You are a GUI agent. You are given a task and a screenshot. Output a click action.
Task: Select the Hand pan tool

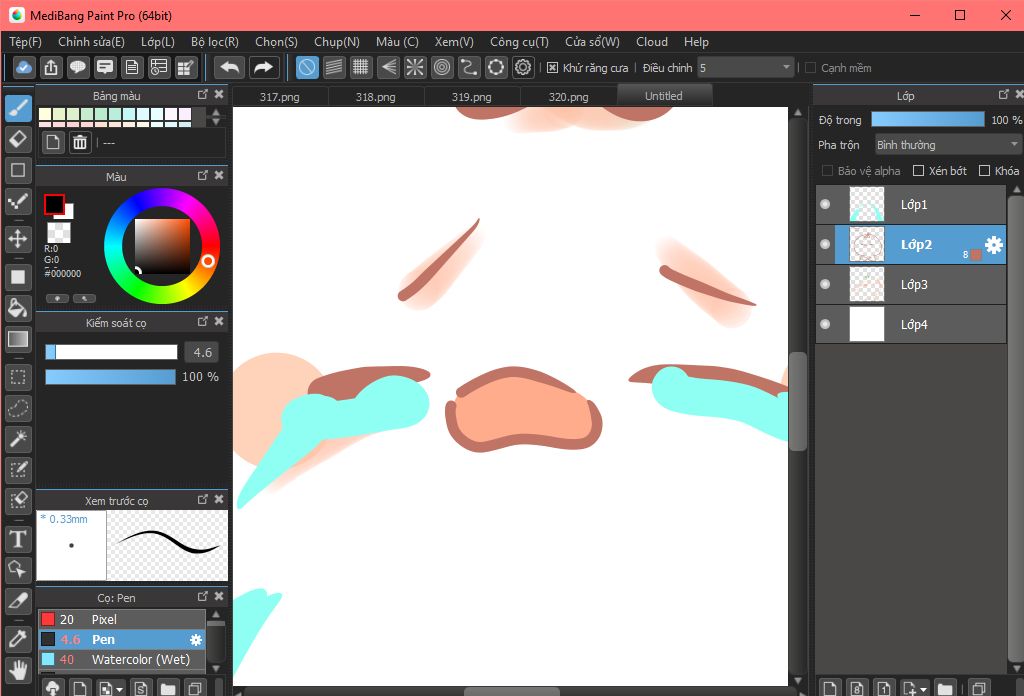(x=18, y=670)
